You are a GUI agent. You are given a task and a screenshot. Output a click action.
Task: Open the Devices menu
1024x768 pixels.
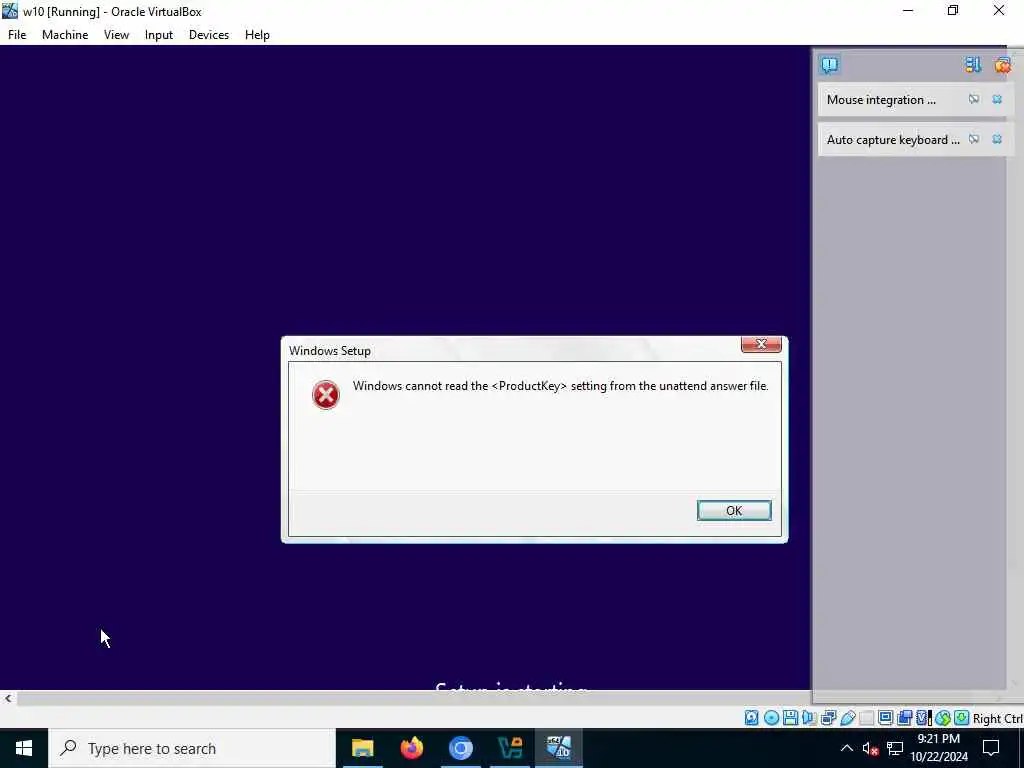209,35
